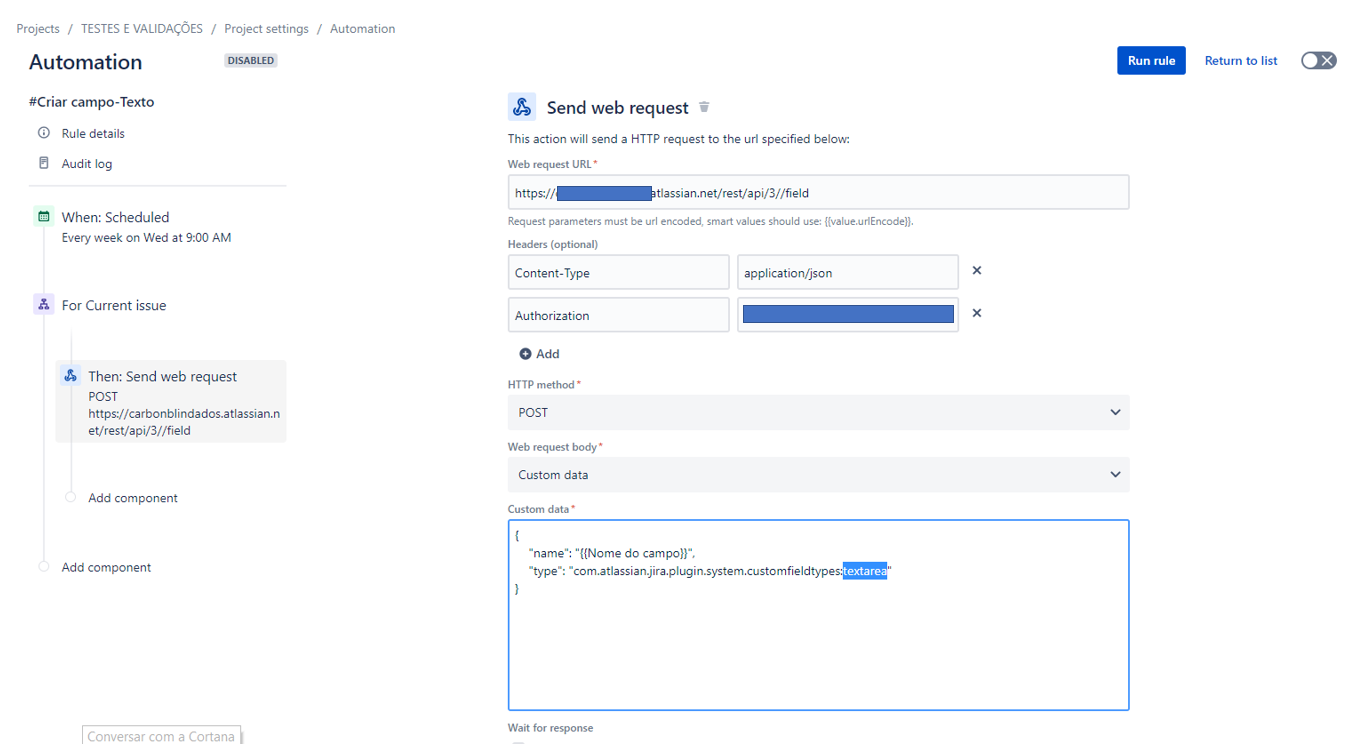This screenshot has width=1353, height=747.
Task: Click the Audit log document icon
Action: pos(43,163)
